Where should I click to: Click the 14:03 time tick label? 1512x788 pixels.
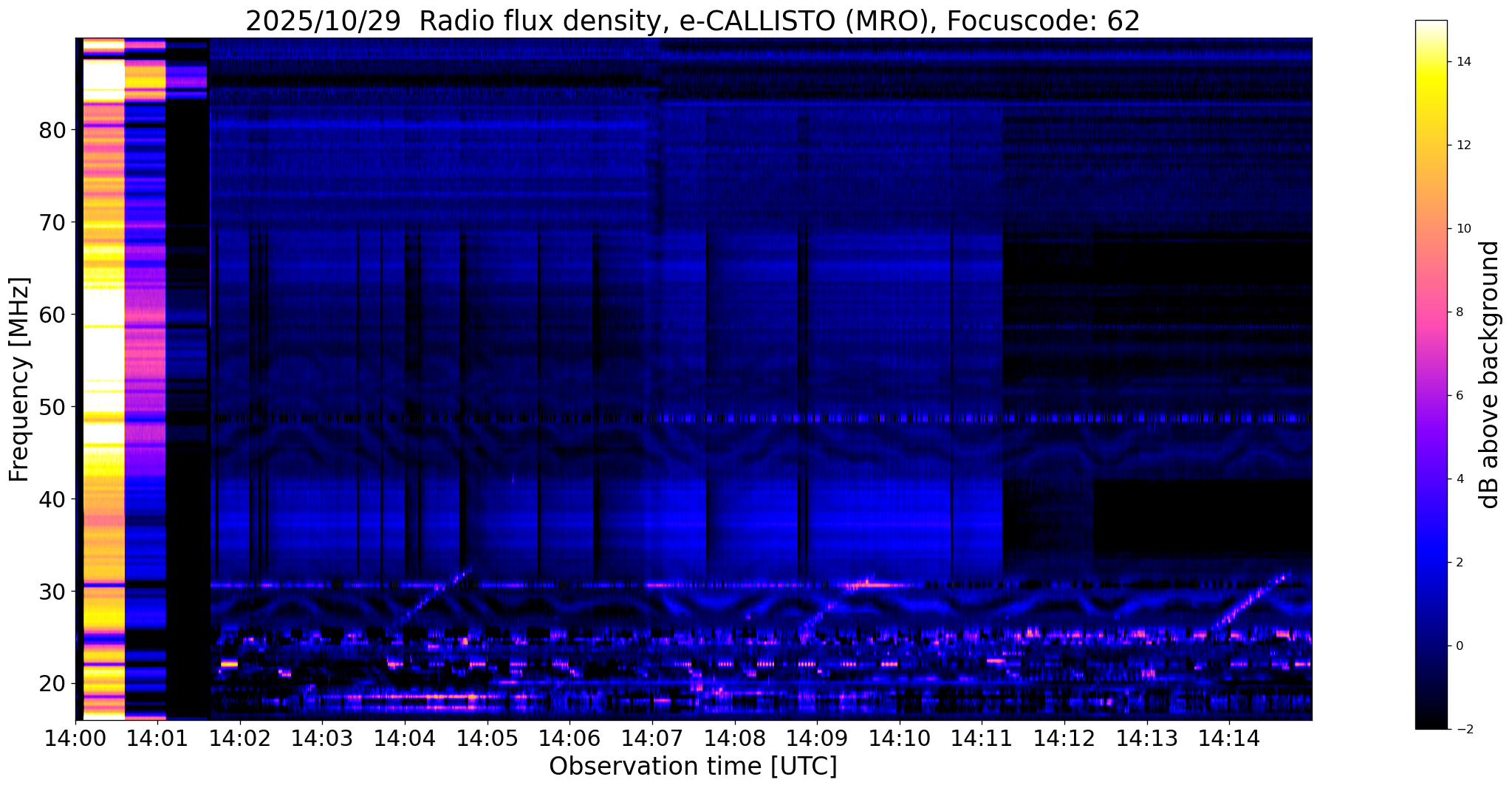point(322,738)
